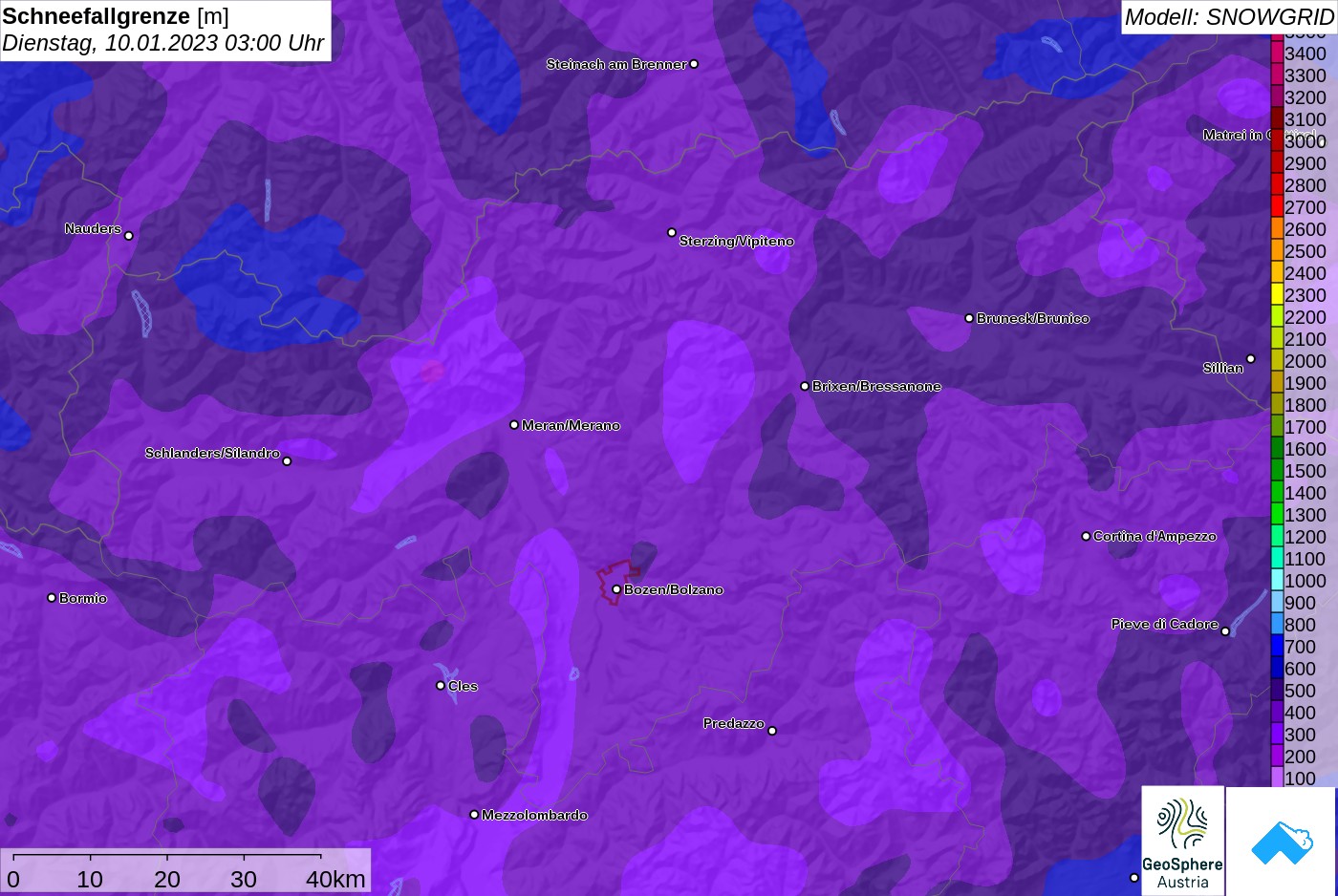Click the Schneefallgrenze [m] title
This screenshot has height=896, width=1338.
click(x=116, y=16)
